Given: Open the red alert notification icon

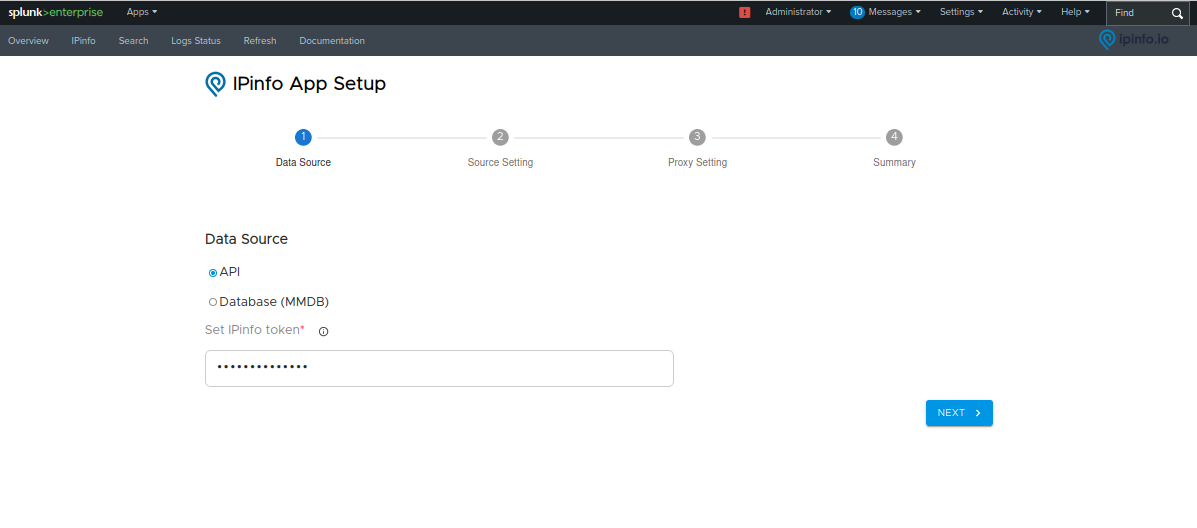Looking at the screenshot, I should coord(745,12).
